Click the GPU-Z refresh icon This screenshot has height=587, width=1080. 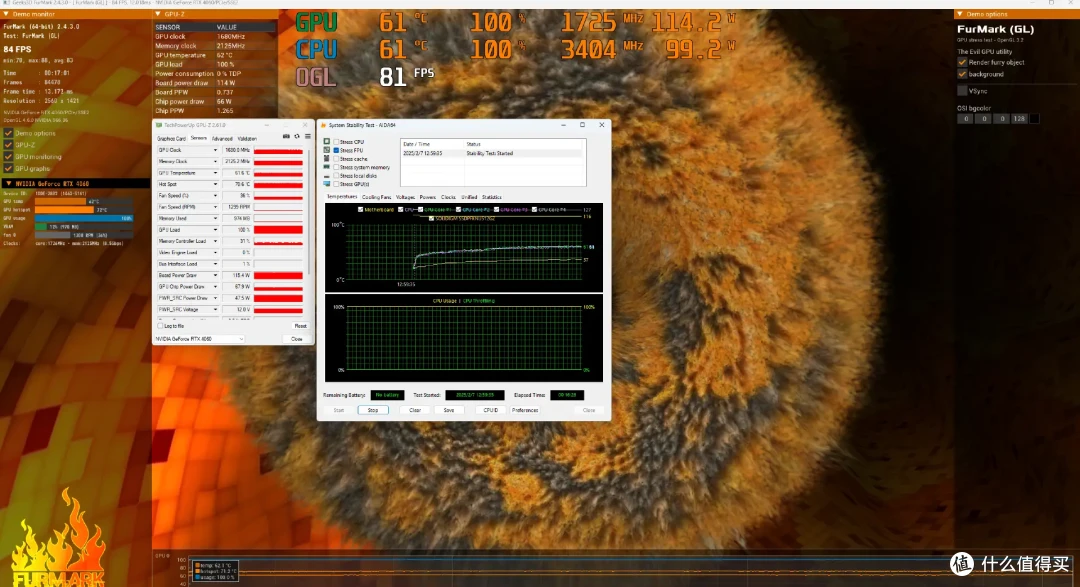coord(297,136)
